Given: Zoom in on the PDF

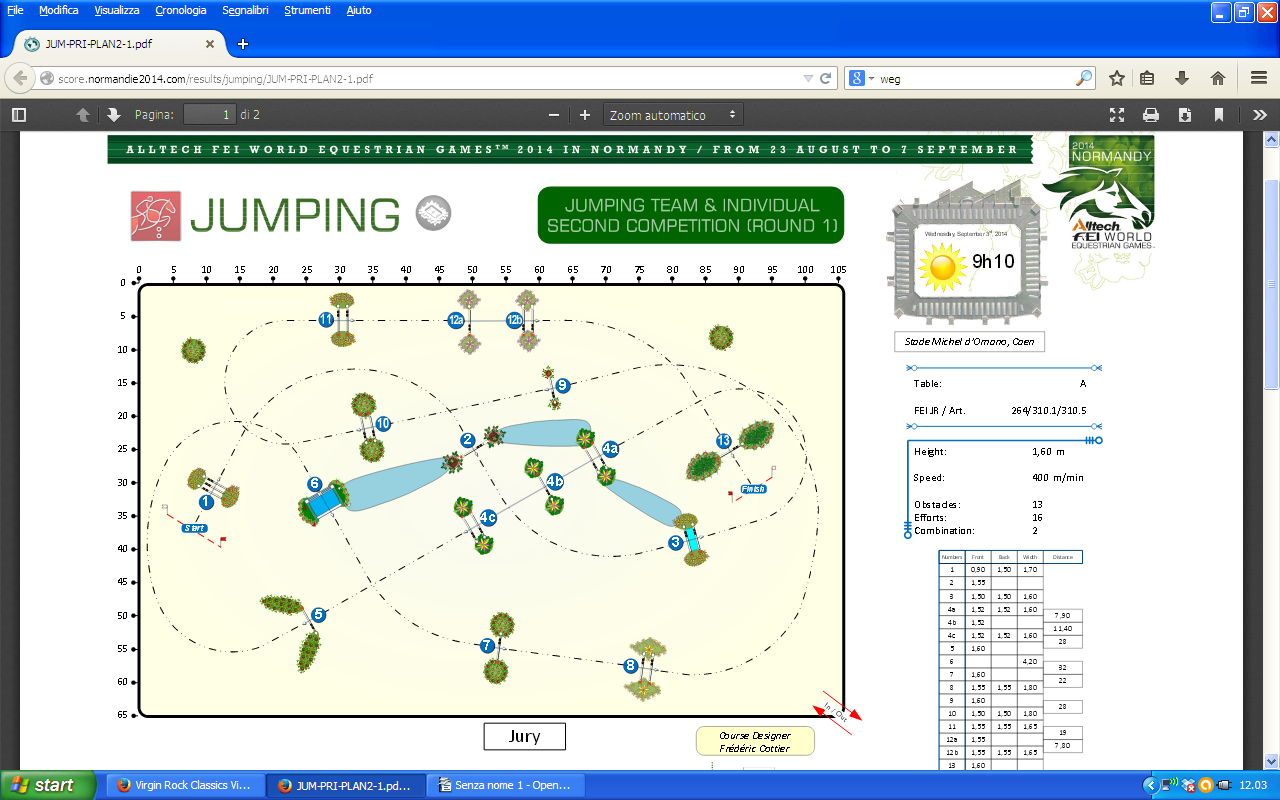Looking at the screenshot, I should tap(585, 115).
